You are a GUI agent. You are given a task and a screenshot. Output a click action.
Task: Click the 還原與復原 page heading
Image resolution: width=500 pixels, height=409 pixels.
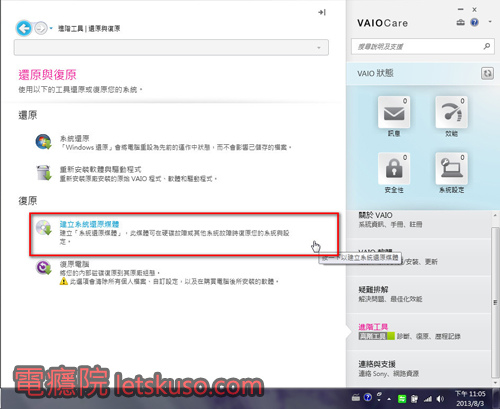click(47, 75)
